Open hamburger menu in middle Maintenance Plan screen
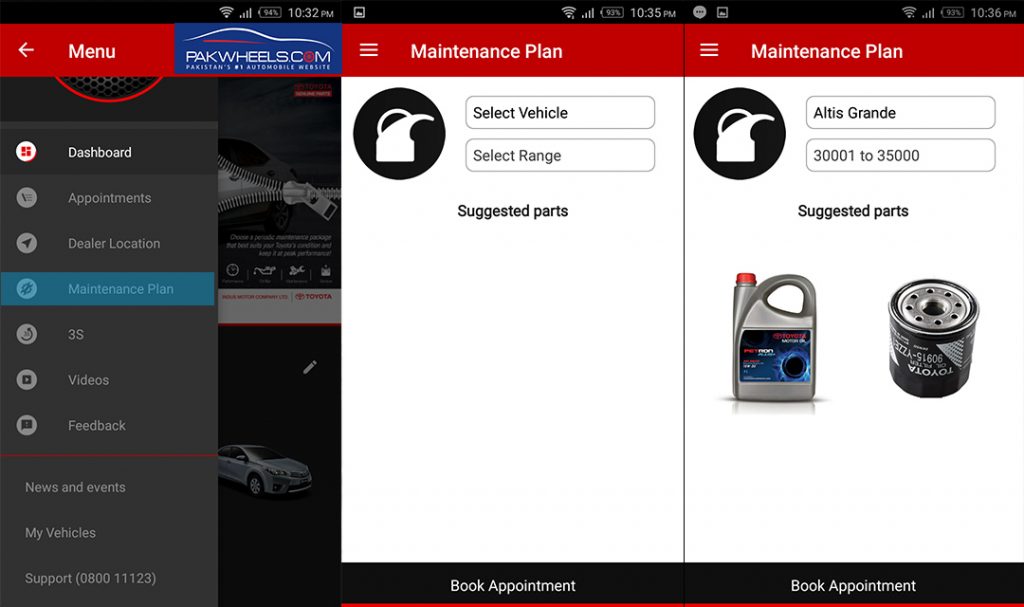 (368, 50)
